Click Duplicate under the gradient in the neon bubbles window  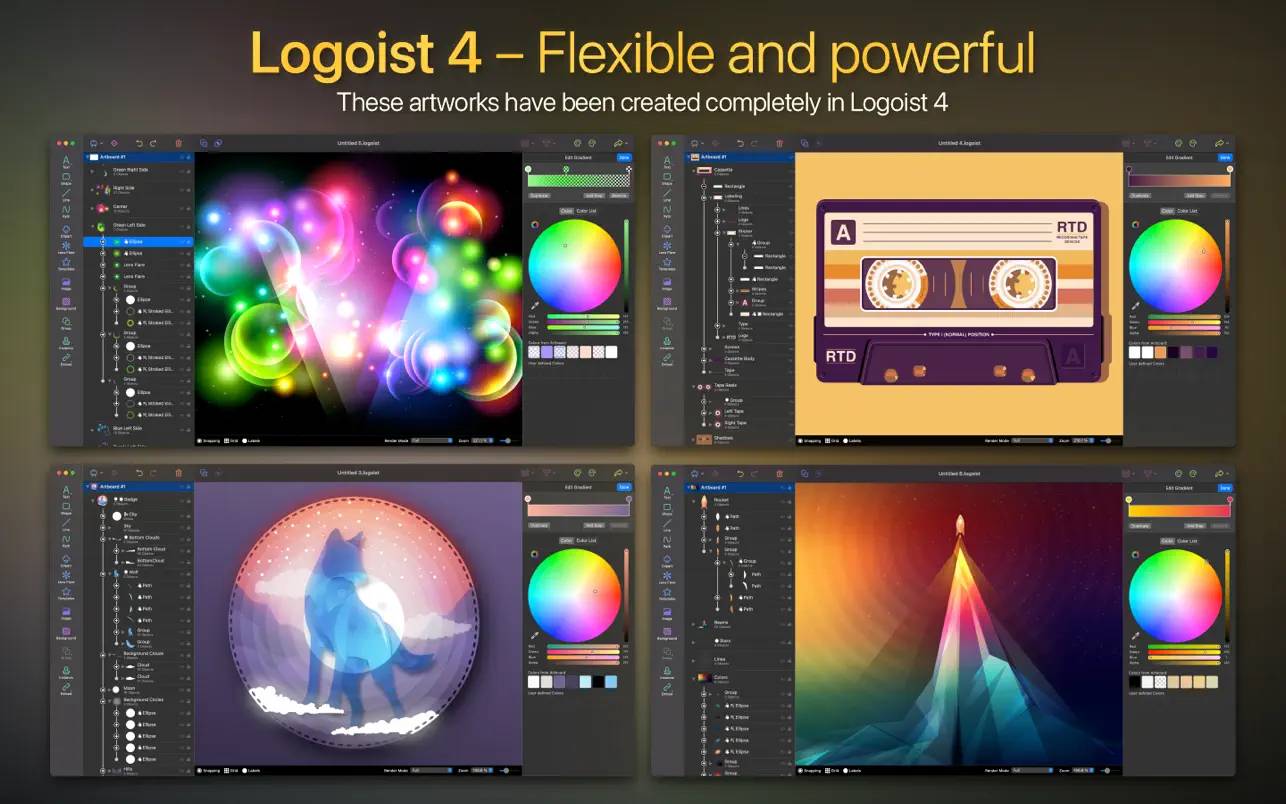(539, 196)
